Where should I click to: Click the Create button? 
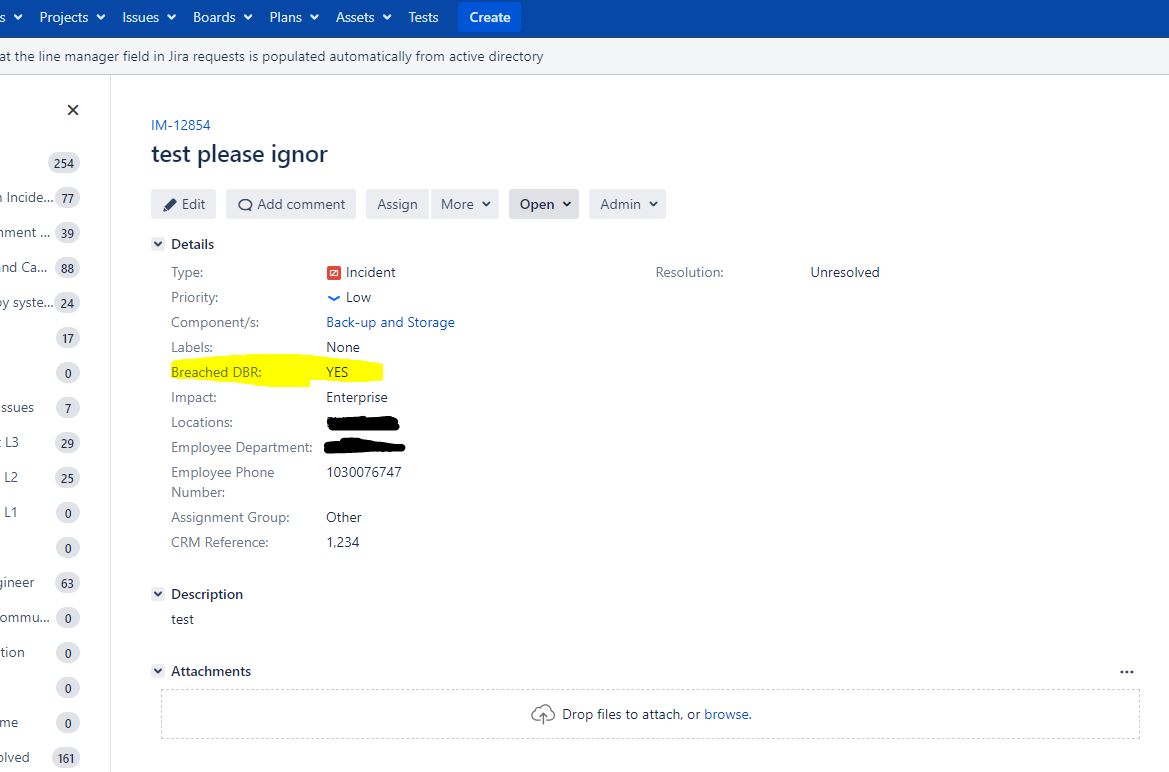[x=488, y=17]
